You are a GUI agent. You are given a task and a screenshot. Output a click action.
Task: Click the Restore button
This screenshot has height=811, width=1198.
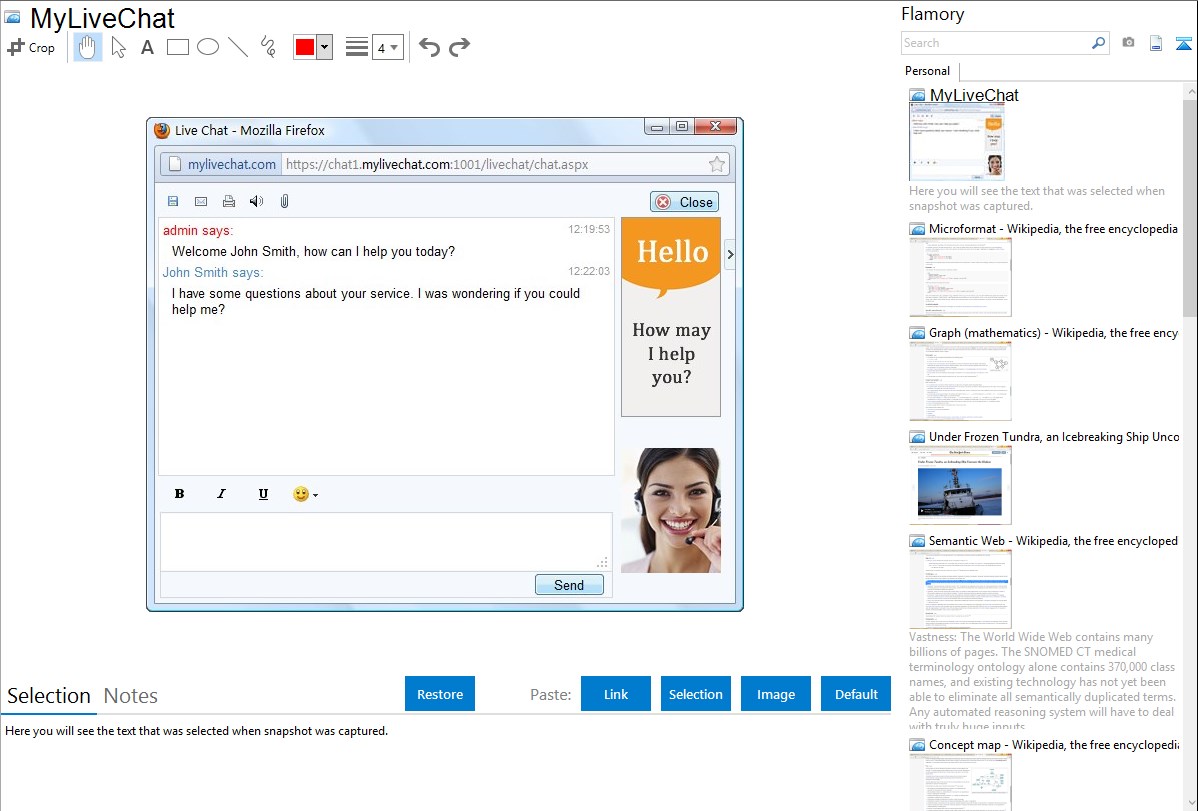click(440, 694)
